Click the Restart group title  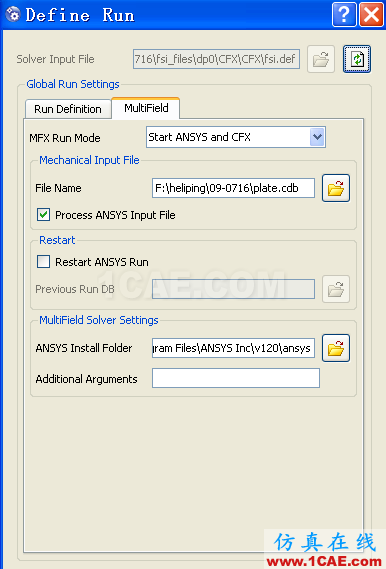coord(57,240)
